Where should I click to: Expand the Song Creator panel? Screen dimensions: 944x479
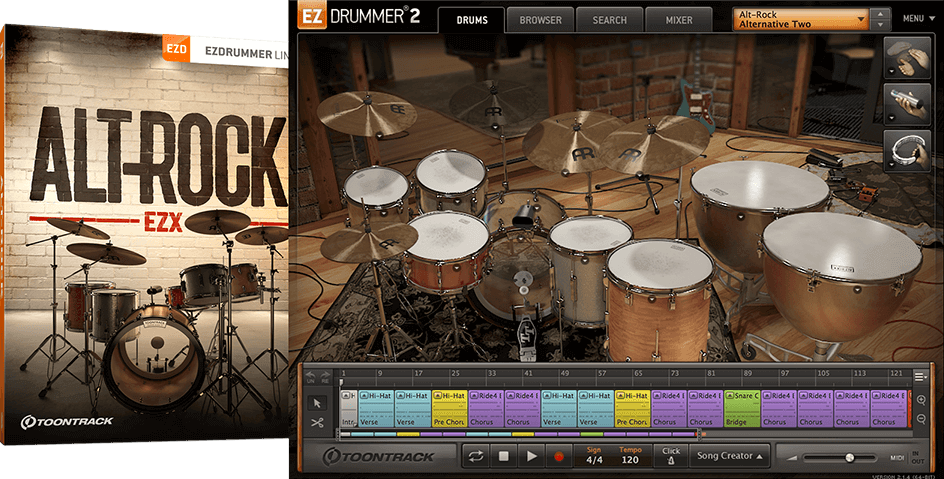click(x=730, y=456)
